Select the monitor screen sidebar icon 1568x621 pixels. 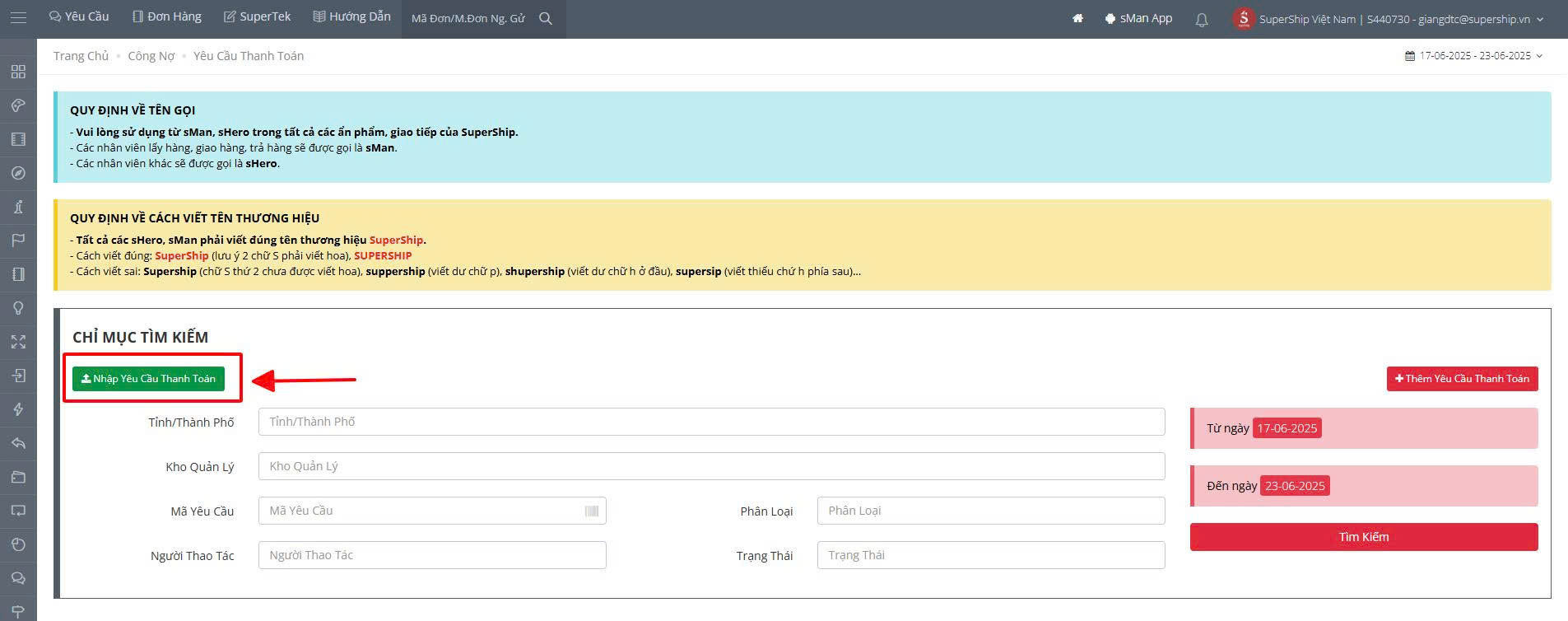pos(18,511)
